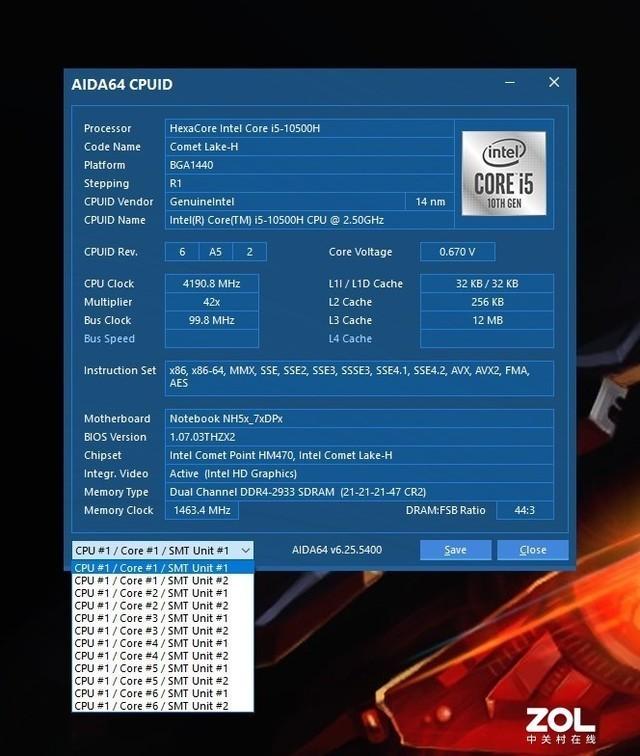This screenshot has width=640, height=756.
Task: Choose CPU #1 / Core #2 / SMT Unit #1
Action: click(x=163, y=593)
